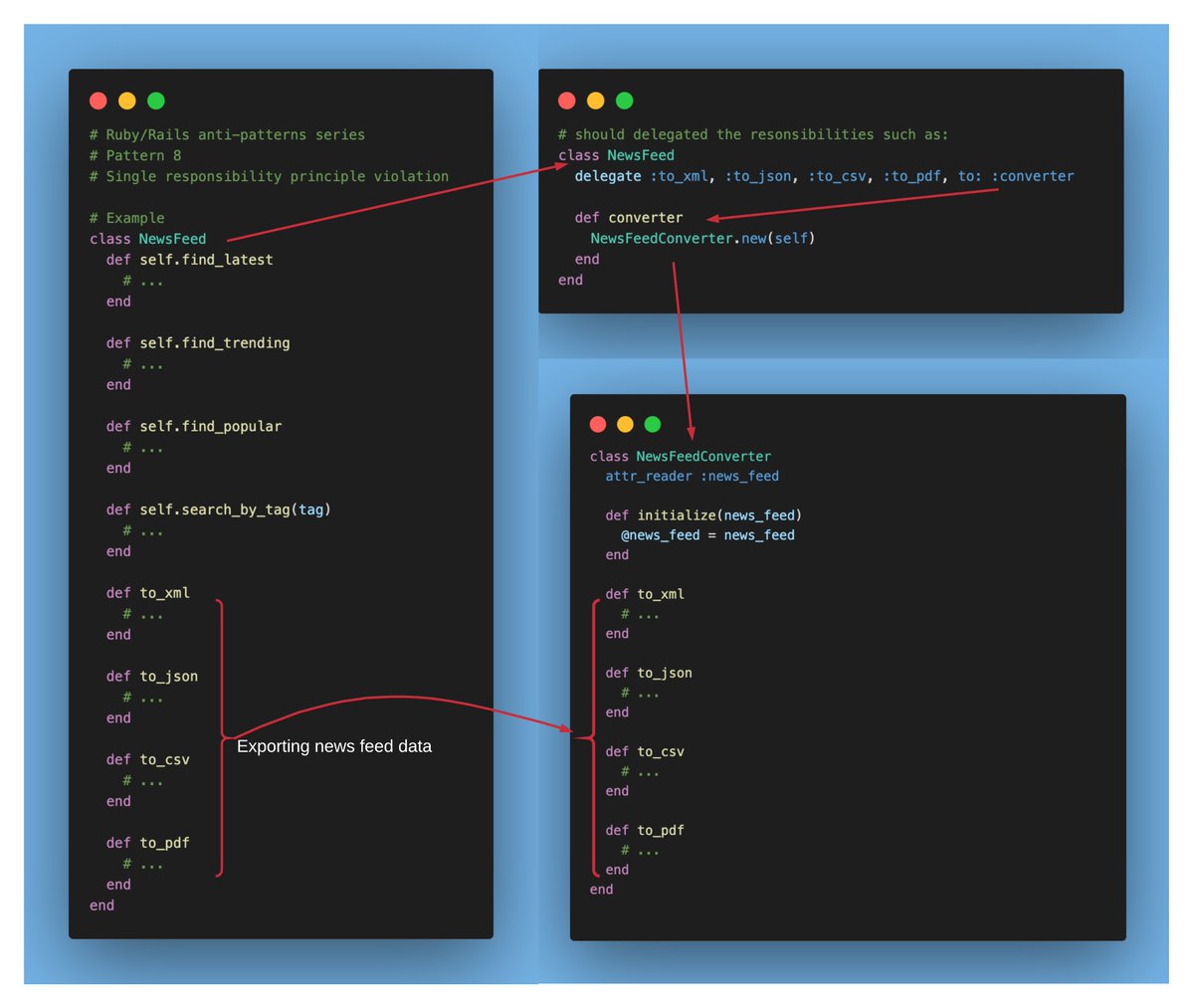The width and height of the screenshot is (1194, 1008).
Task: Click the red close dot of the left code window
Action: 99,101
